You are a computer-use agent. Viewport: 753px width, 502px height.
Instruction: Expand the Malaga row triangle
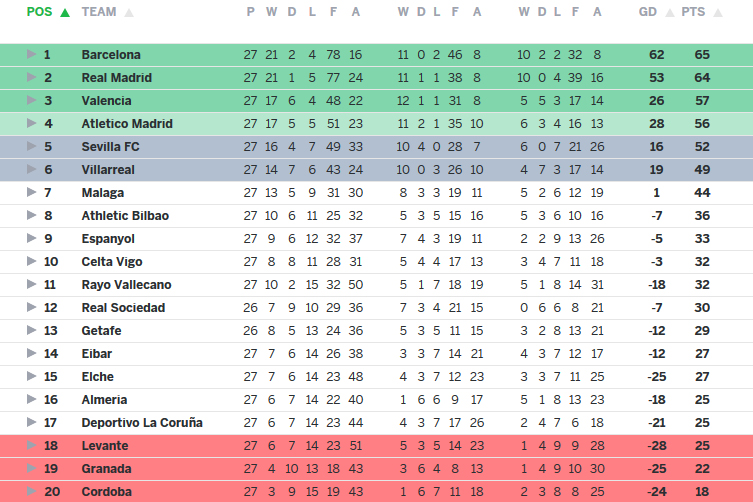pyautogui.click(x=31, y=192)
